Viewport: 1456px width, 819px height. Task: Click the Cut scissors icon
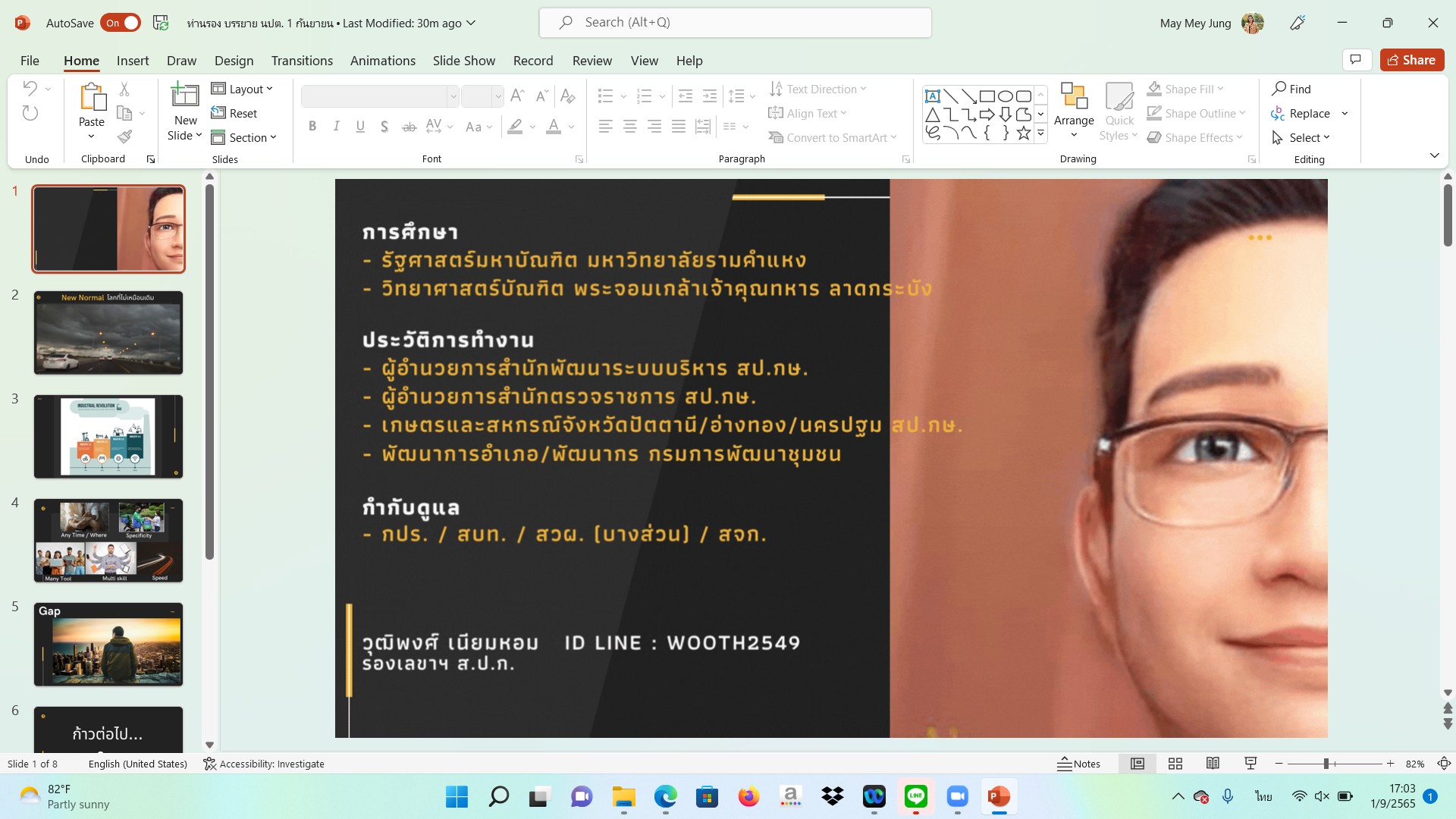125,89
